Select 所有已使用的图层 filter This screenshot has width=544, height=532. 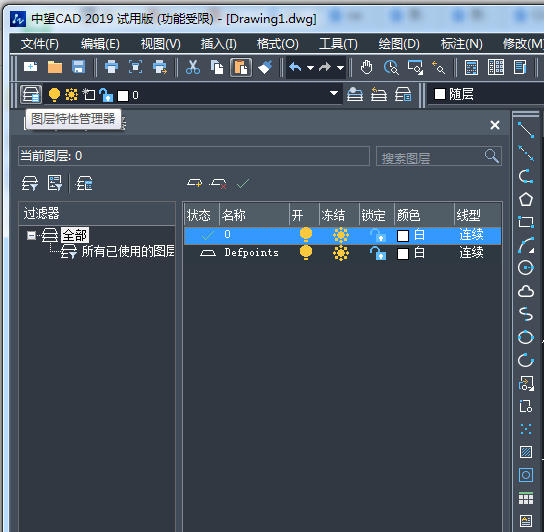128,251
